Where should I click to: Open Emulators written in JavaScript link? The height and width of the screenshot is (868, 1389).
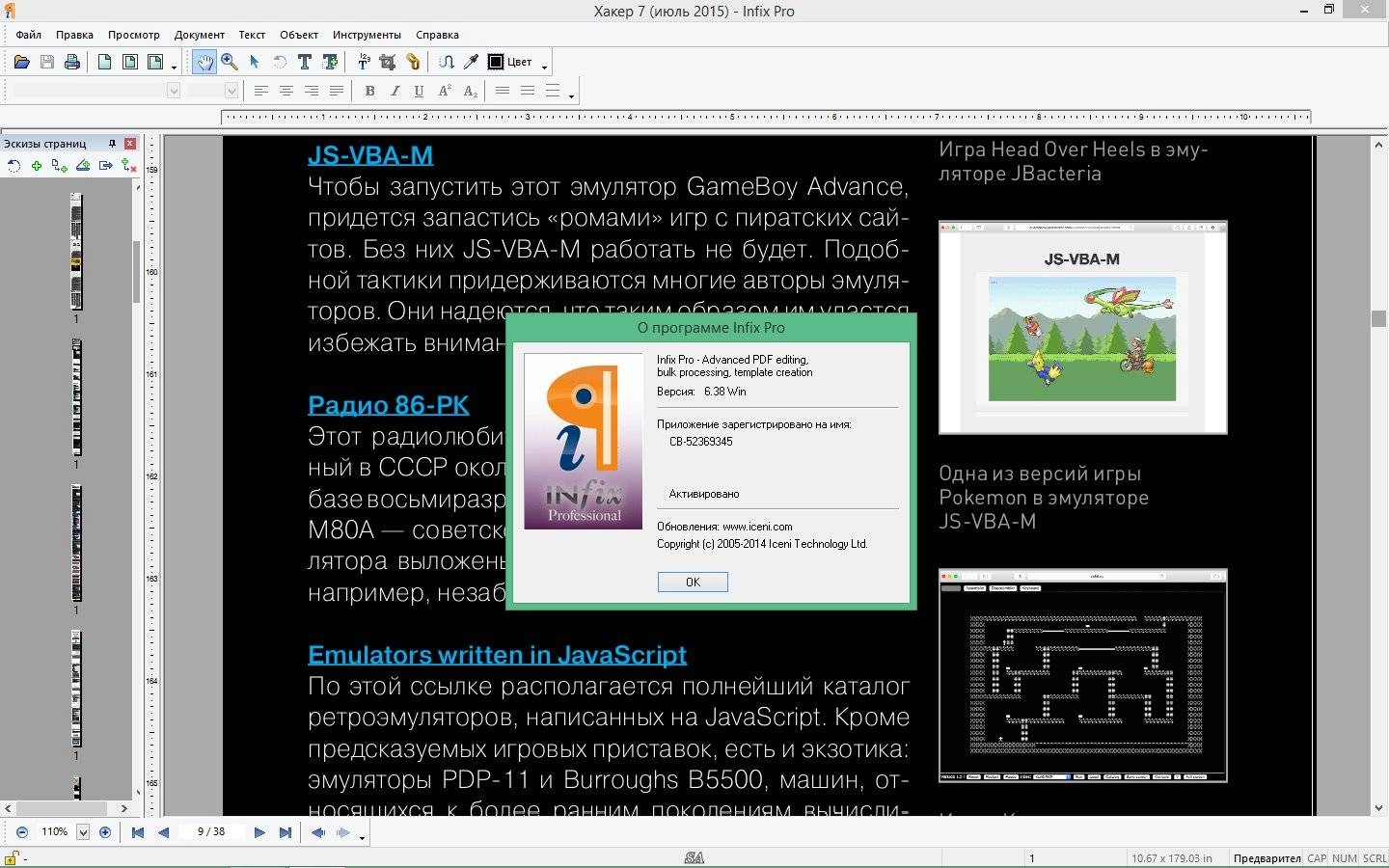497,655
